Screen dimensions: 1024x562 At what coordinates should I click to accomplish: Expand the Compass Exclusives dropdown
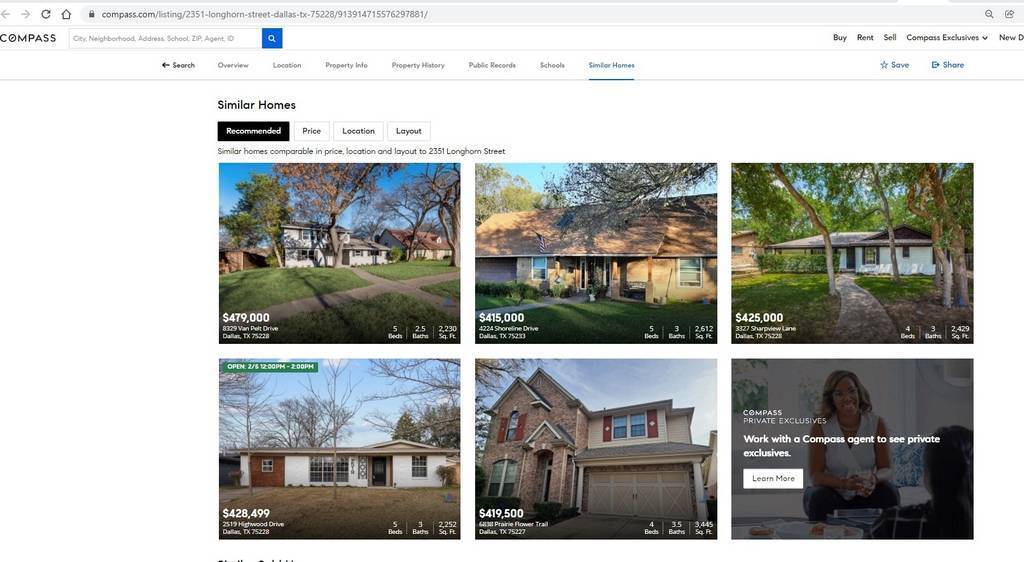point(946,38)
